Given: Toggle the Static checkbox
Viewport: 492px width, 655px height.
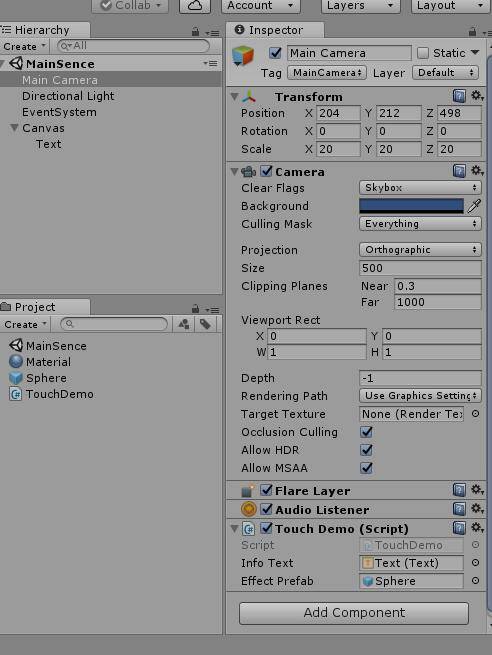Looking at the screenshot, I should (x=423, y=53).
